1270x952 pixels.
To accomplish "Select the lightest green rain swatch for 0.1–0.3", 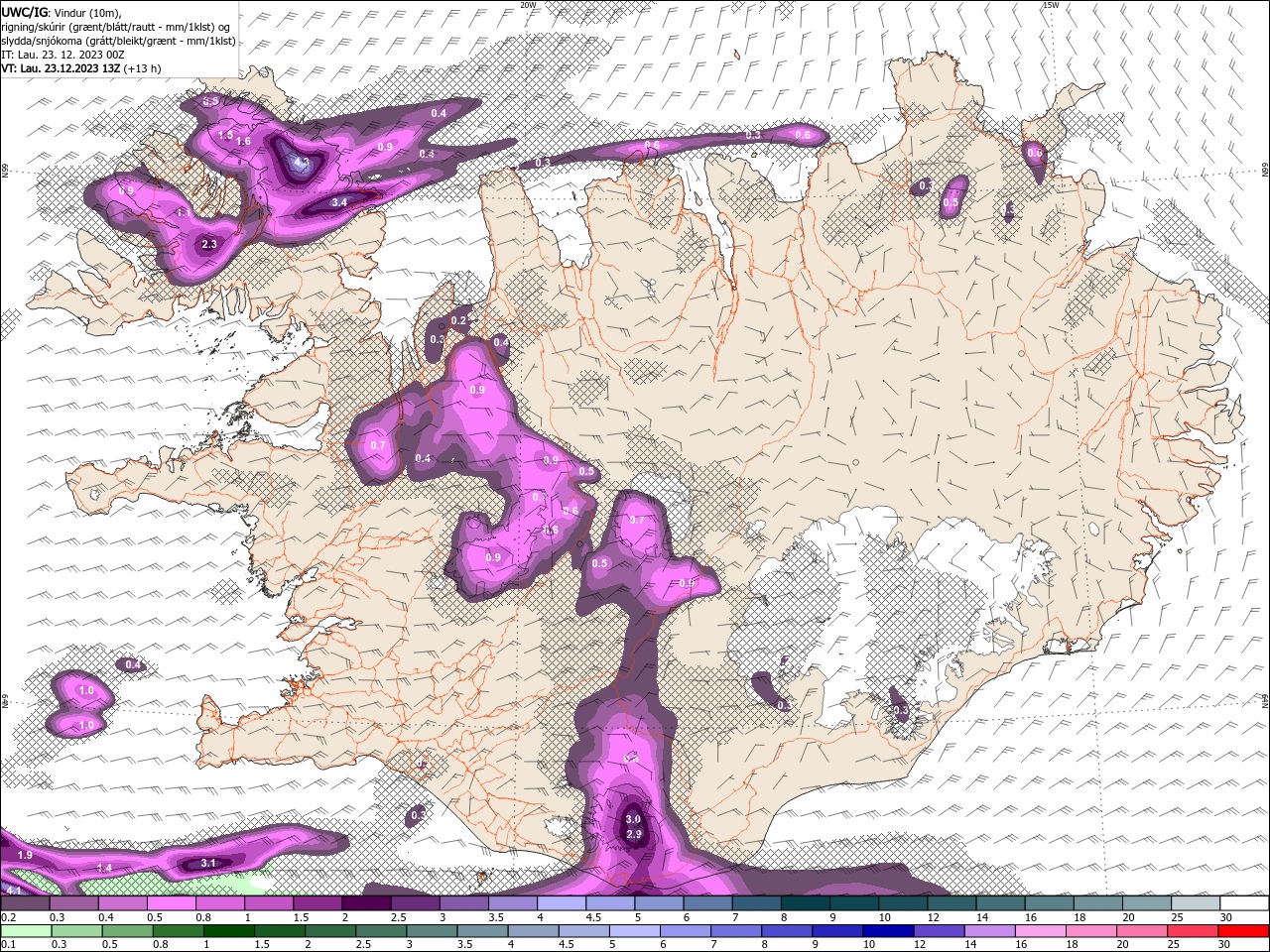I will [25, 930].
